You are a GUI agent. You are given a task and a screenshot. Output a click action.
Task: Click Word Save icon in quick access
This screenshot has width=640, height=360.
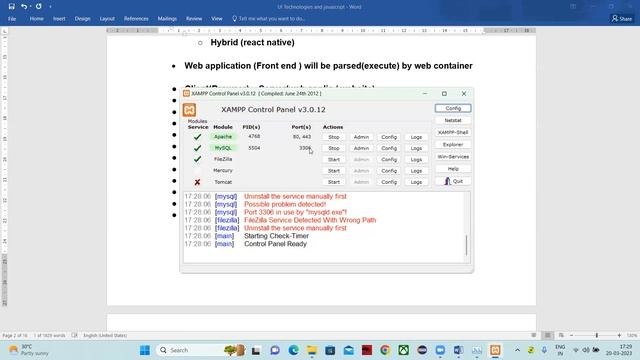coord(11,7)
